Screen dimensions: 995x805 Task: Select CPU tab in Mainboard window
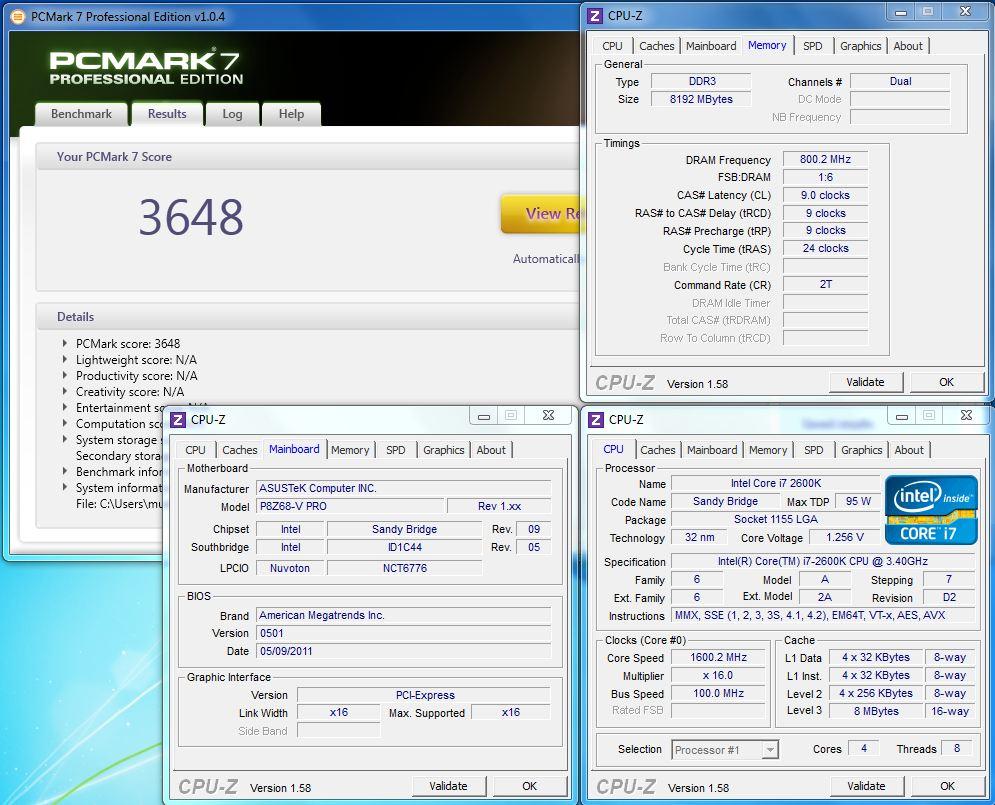[x=195, y=450]
